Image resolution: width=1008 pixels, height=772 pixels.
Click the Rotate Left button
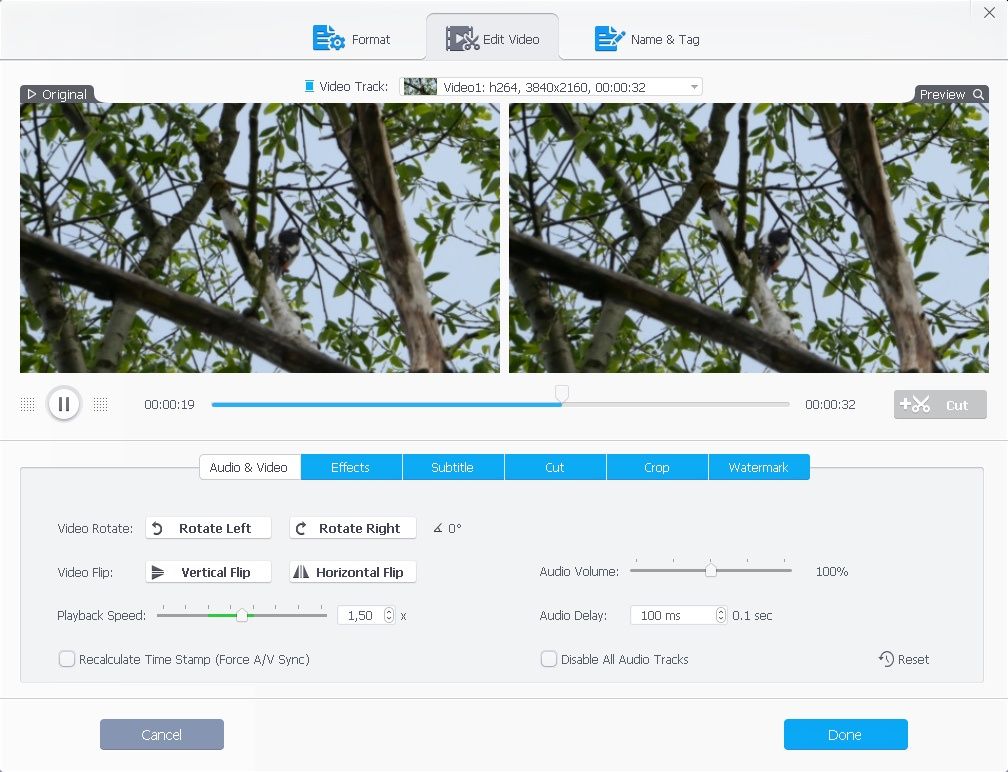208,528
